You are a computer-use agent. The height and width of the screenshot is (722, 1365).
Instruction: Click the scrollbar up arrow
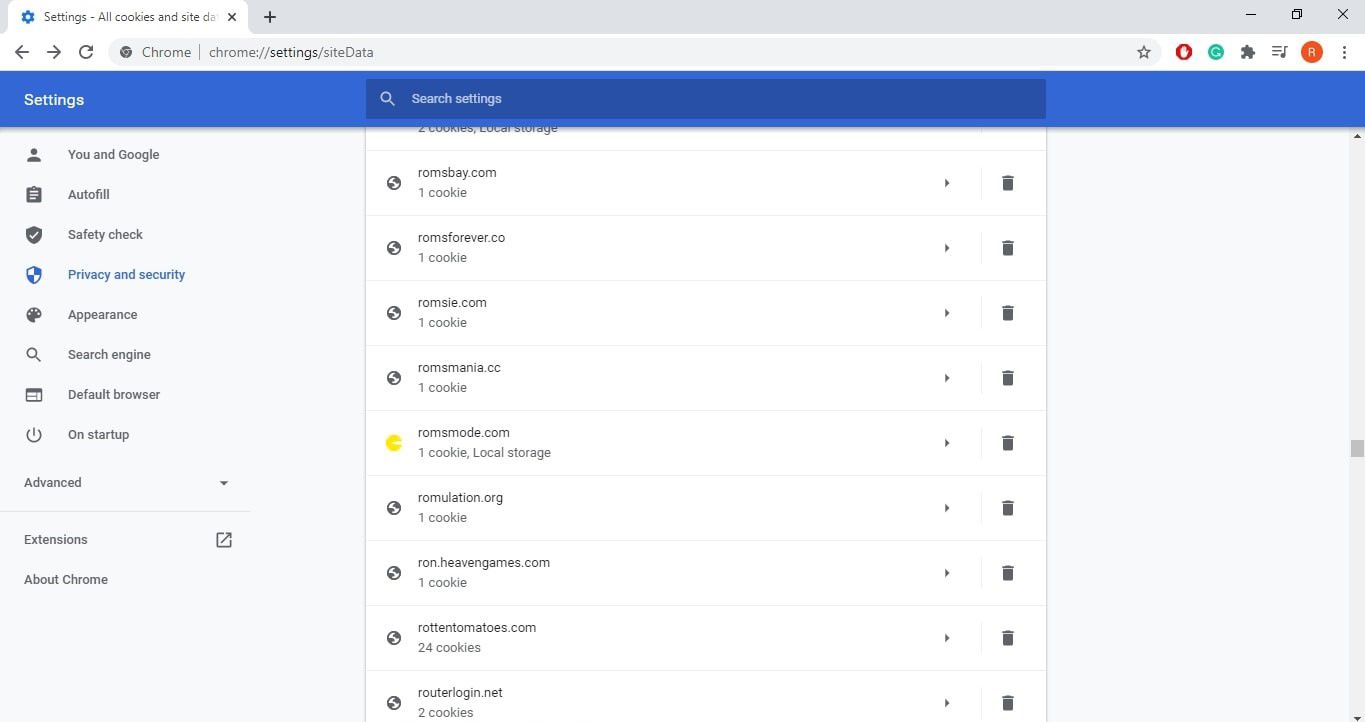click(1357, 135)
